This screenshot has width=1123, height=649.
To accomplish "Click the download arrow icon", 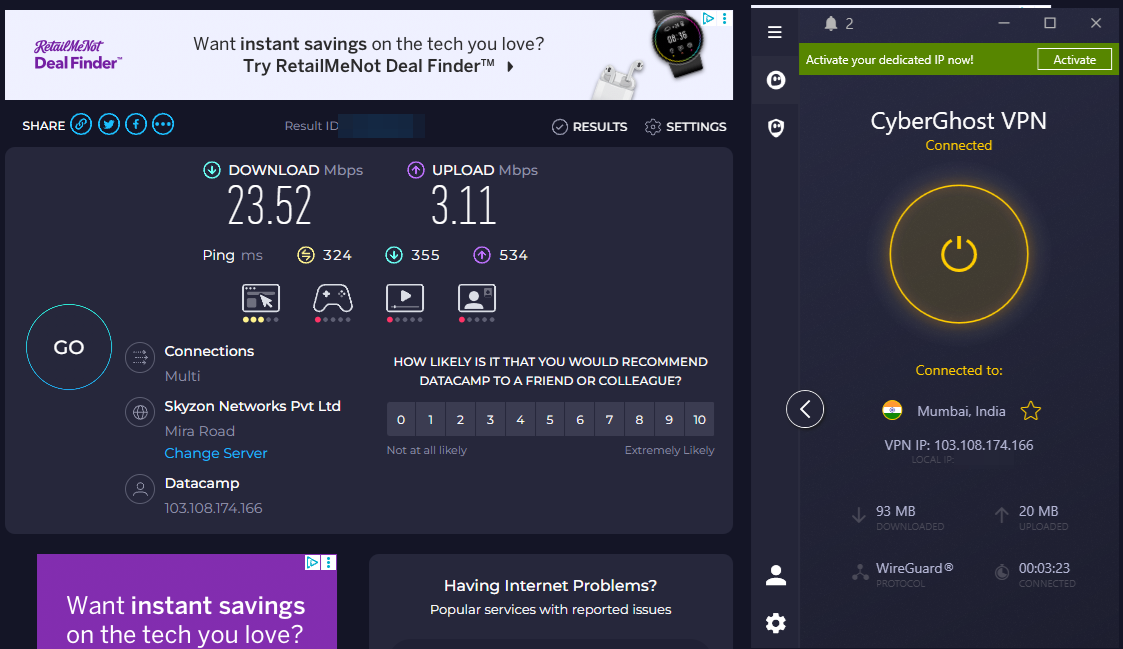I will tap(211, 170).
